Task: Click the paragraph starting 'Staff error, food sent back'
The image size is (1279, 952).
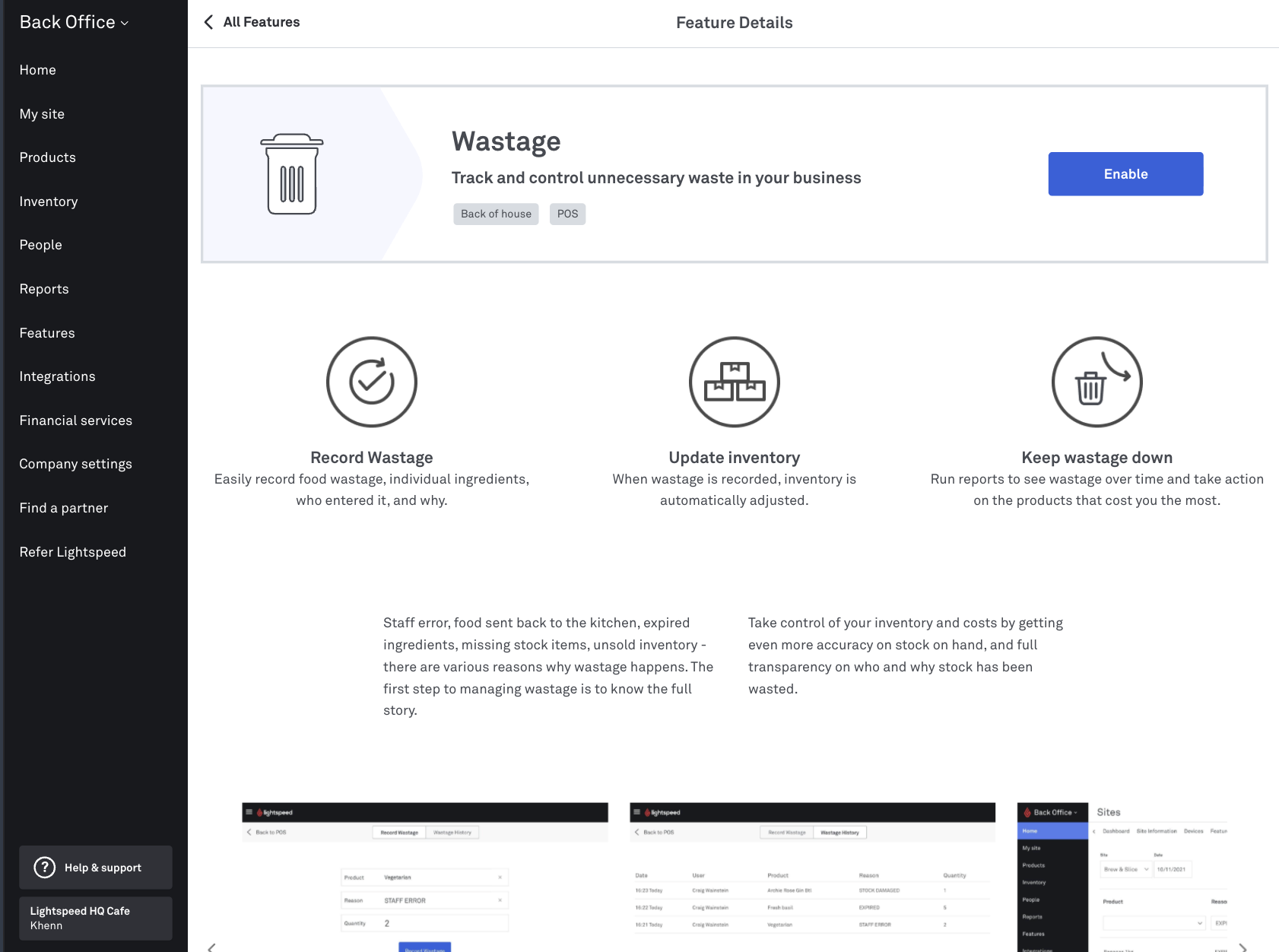Action: (549, 667)
